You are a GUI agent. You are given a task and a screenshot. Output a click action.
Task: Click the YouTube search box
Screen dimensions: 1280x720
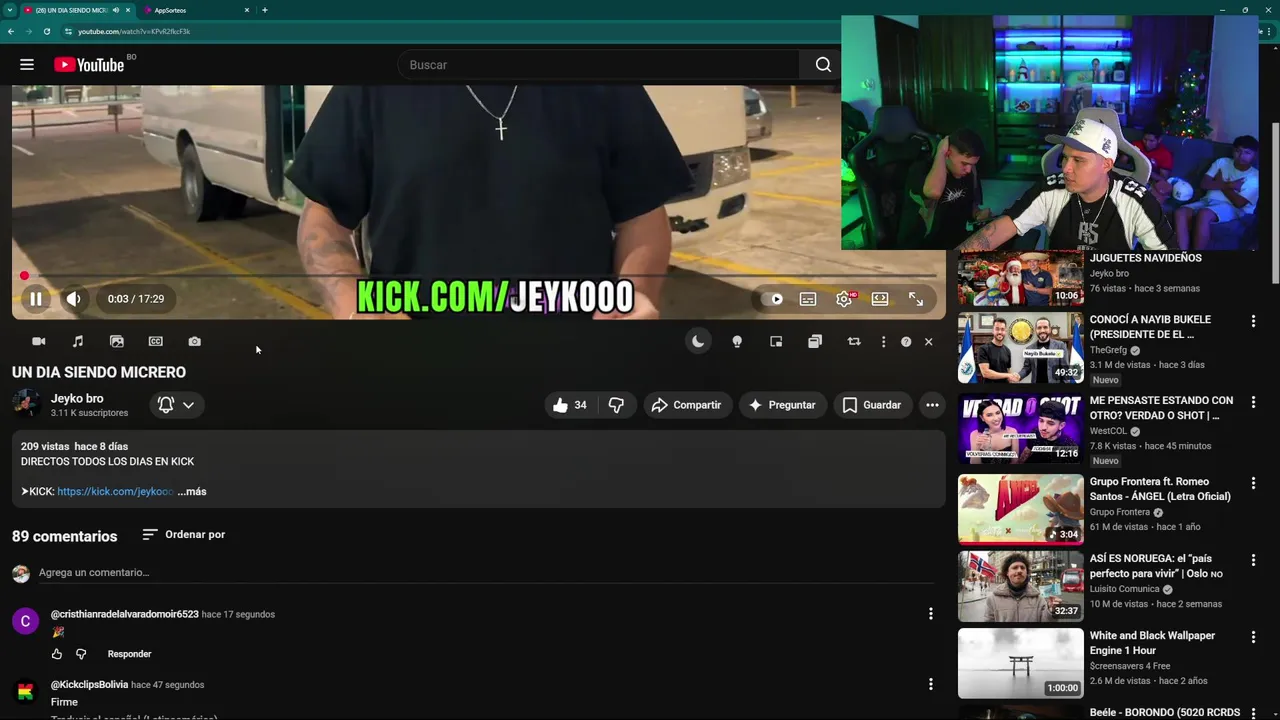point(599,65)
